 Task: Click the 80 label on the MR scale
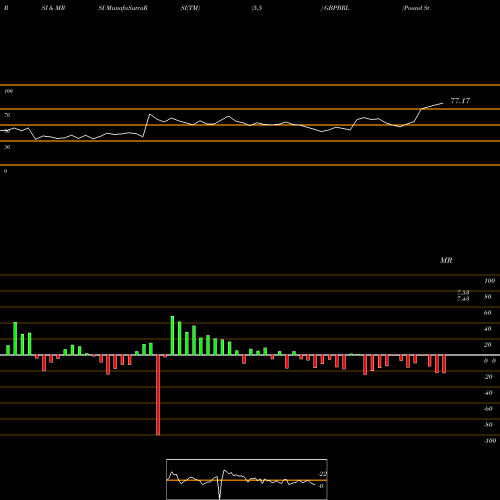pos(488,297)
